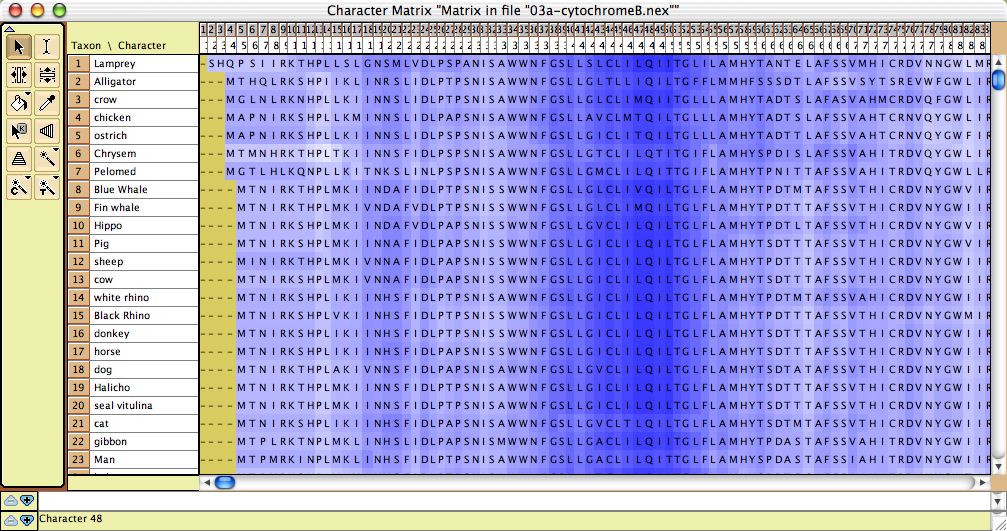Select row number 20 for seal vitulina
The height and width of the screenshot is (531, 1007).
[x=78, y=406]
